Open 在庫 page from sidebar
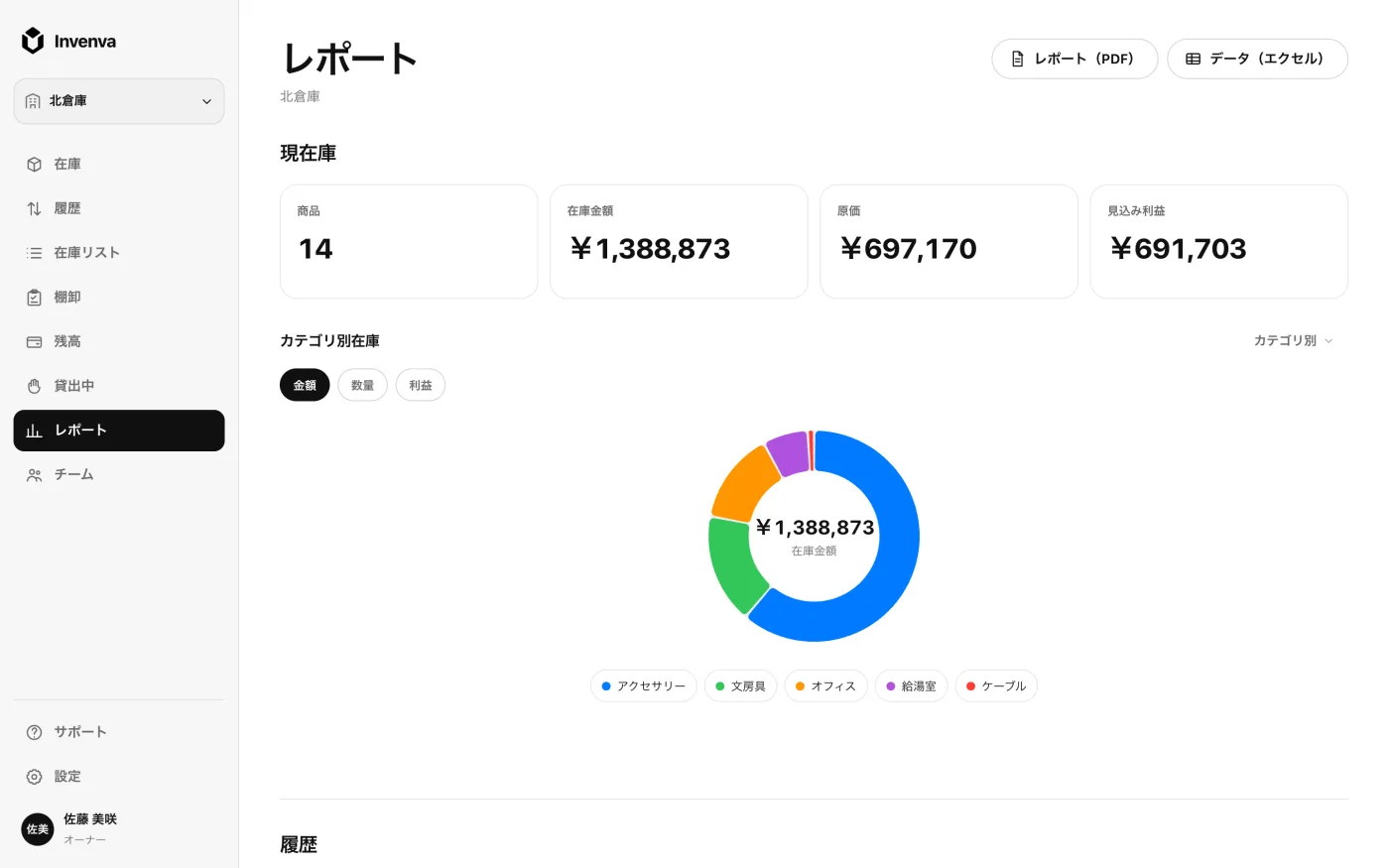Viewport: 1389px width, 868px height. (119, 165)
